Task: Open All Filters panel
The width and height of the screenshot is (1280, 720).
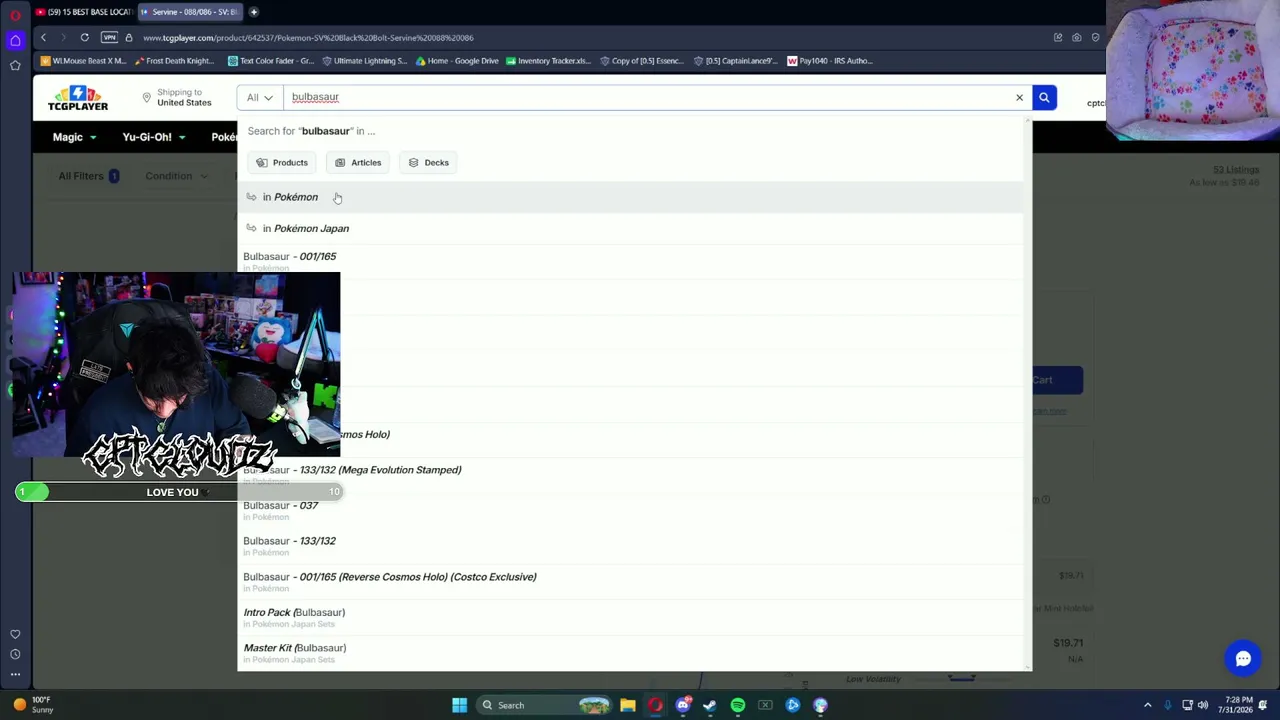Action: (88, 176)
